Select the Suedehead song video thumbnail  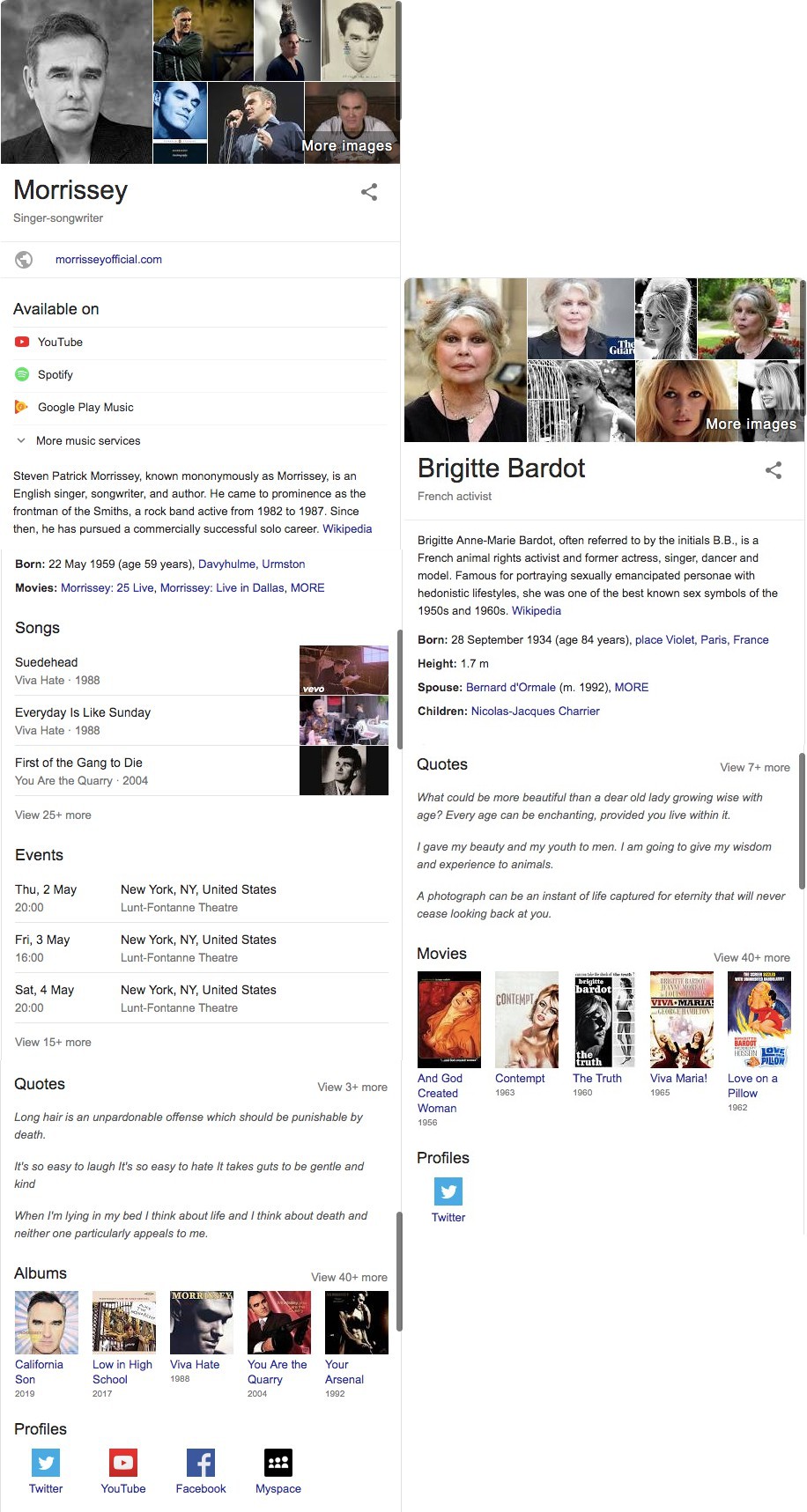[x=344, y=670]
